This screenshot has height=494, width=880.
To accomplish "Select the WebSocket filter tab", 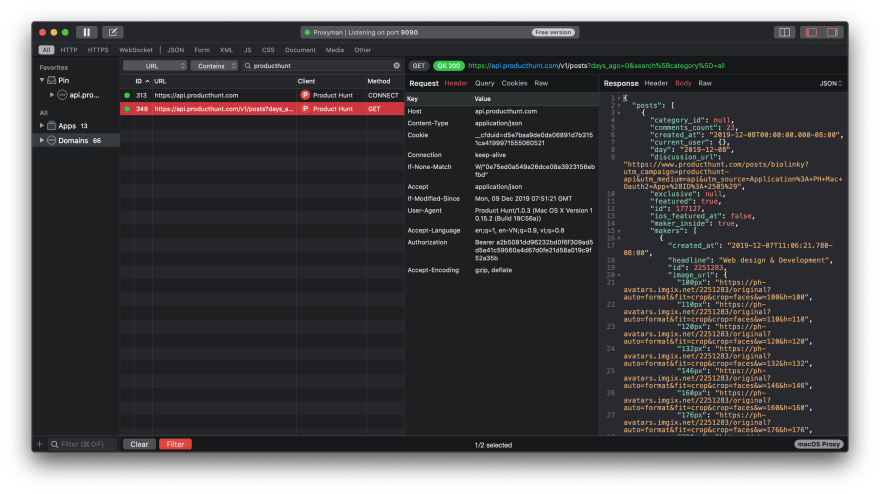I will [136, 50].
